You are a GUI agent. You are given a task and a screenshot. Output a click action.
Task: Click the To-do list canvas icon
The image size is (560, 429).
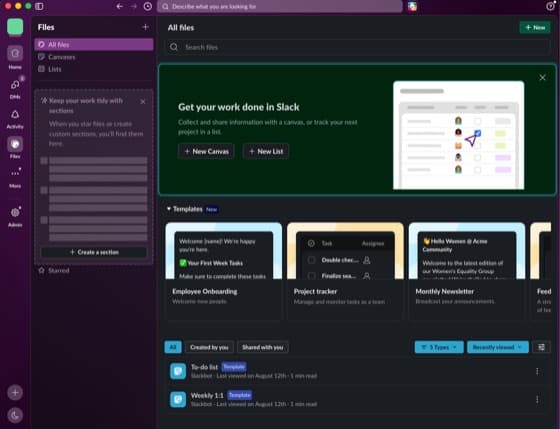(178, 371)
